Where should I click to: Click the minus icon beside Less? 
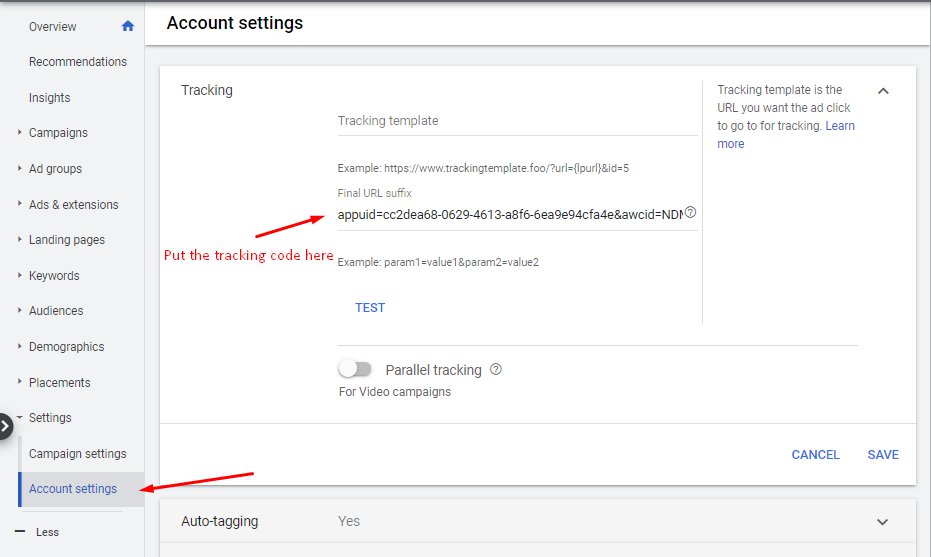[x=20, y=532]
